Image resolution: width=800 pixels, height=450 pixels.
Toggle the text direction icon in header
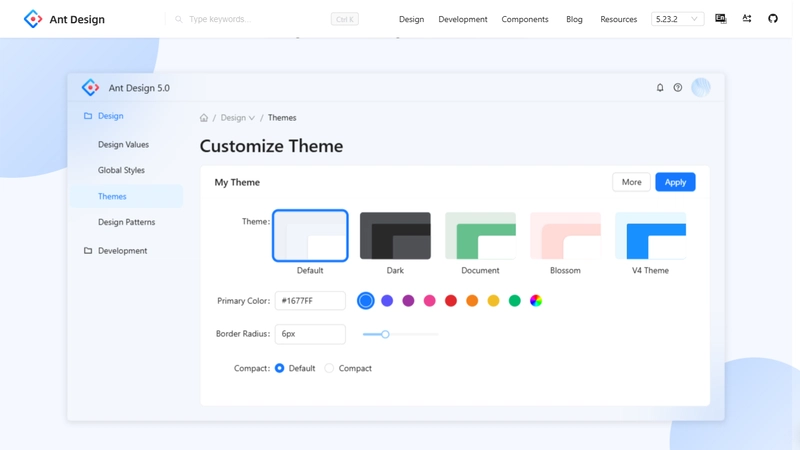747,19
